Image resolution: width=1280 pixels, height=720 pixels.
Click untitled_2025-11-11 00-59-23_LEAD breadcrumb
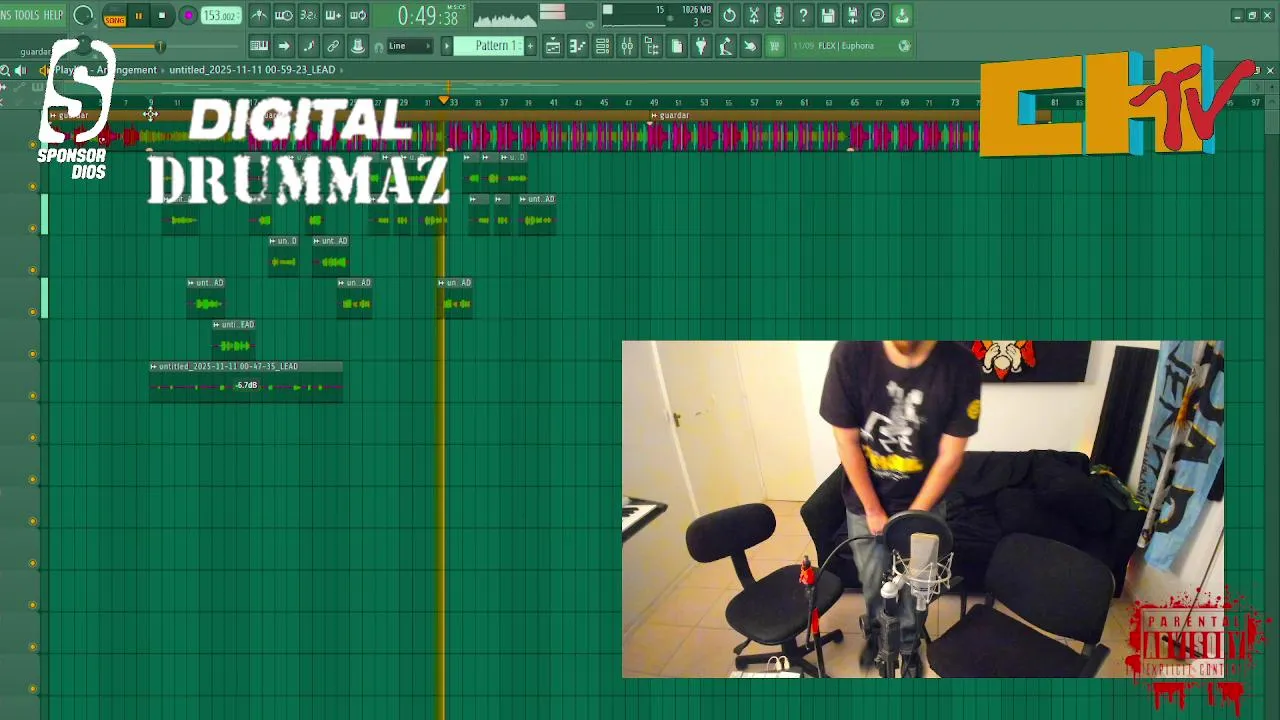pos(252,70)
